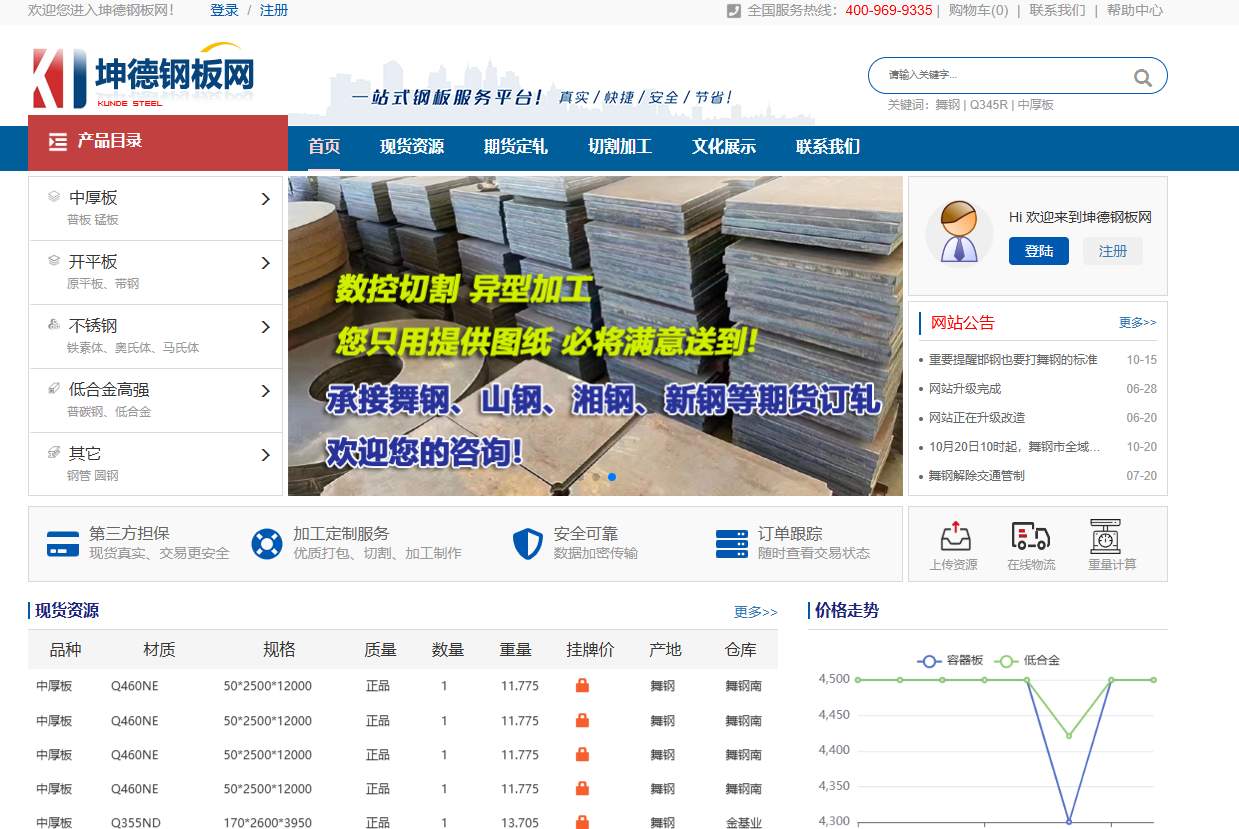Viewport: 1239px width, 829px height.
Task: Expand the 低合金高强 category arrow
Action: click(265, 391)
